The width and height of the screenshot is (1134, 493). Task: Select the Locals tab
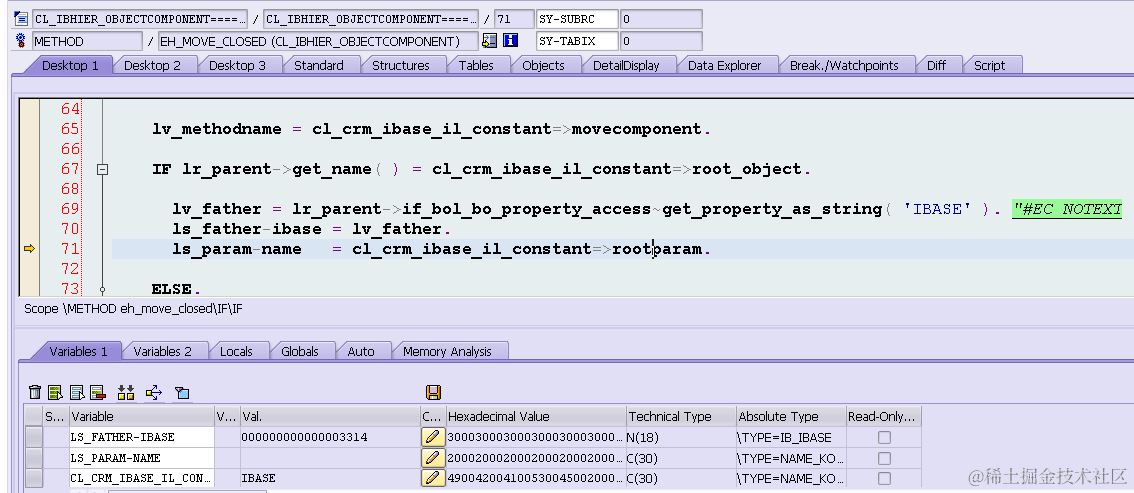coord(236,351)
